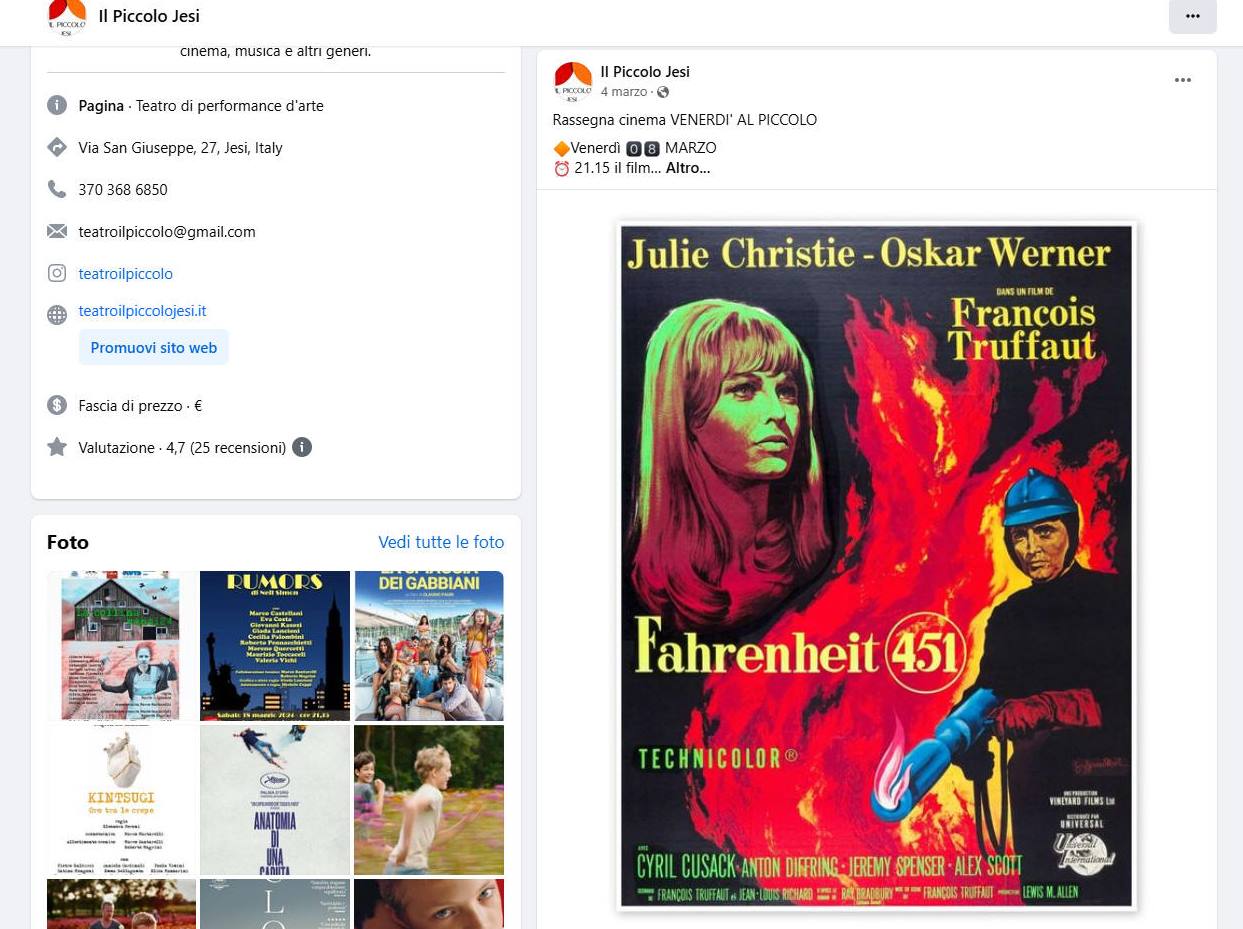Open the post's three-dots options menu
Screen dimensions: 1243x929
(x=1183, y=80)
